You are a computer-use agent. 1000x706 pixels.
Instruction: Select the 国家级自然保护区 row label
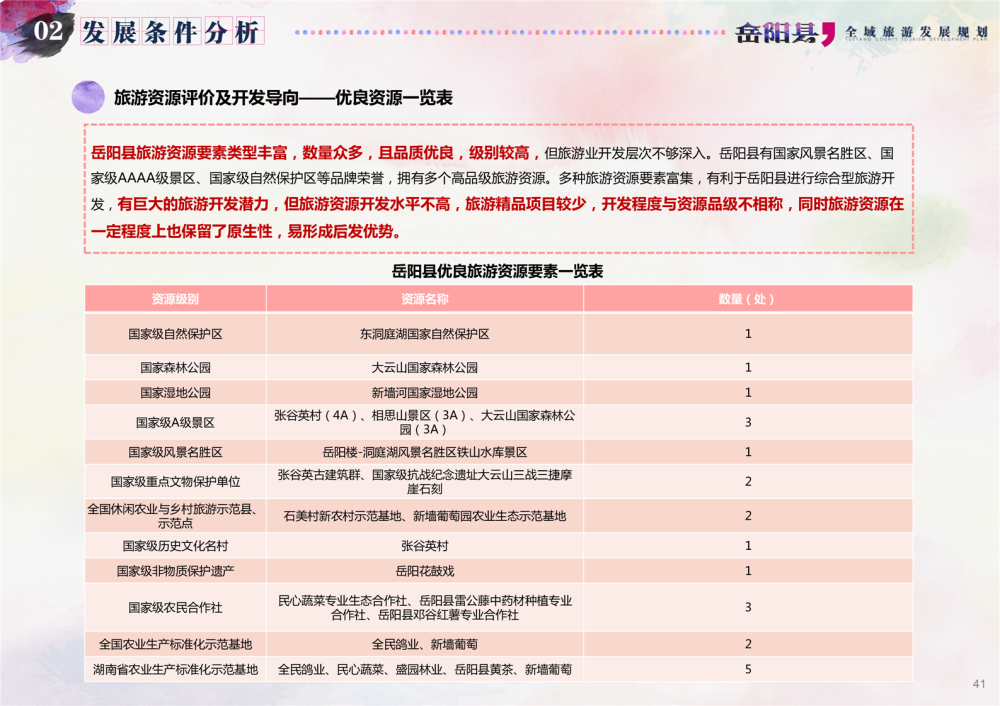175,334
